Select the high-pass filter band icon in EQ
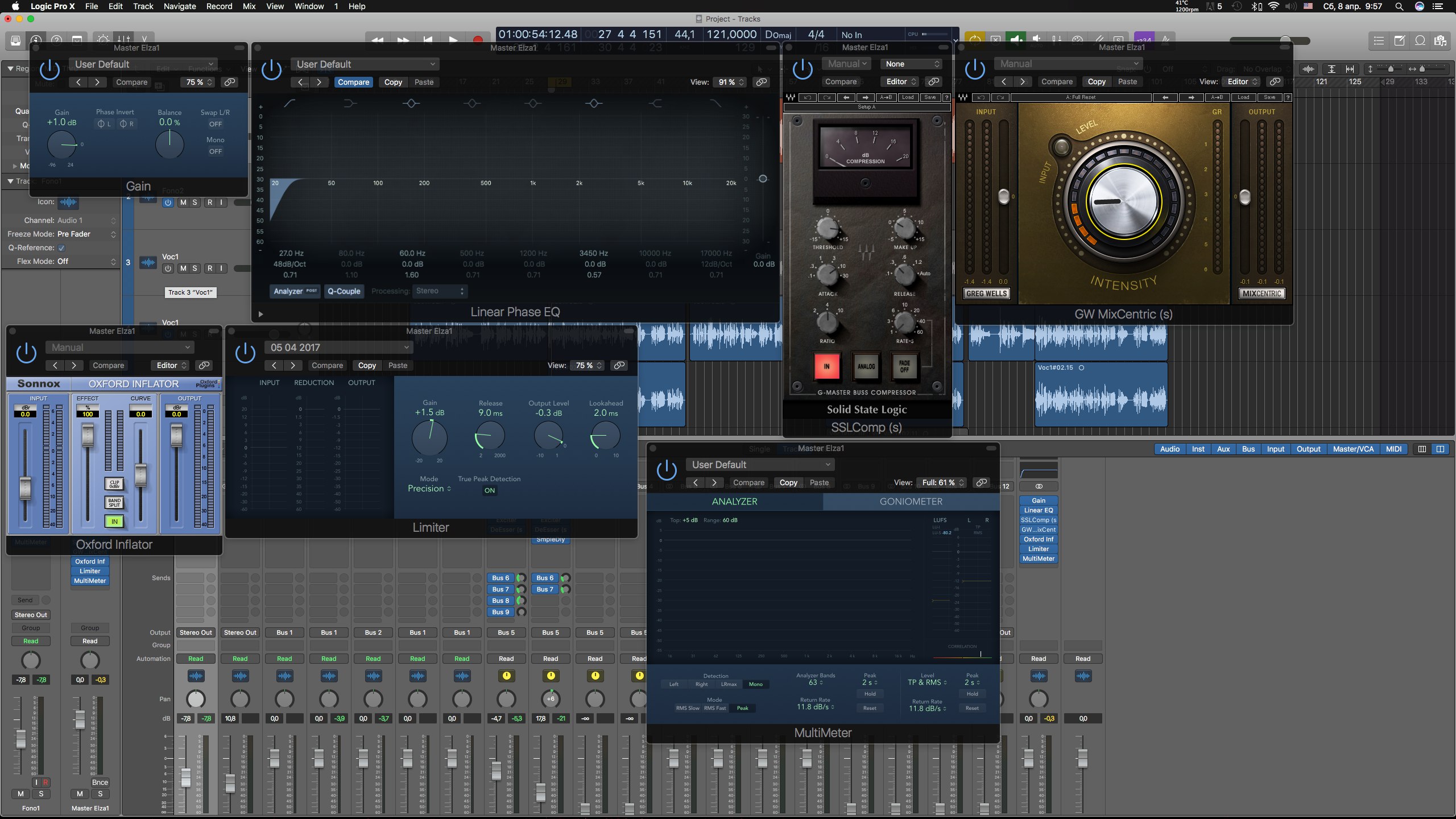 tap(289, 103)
